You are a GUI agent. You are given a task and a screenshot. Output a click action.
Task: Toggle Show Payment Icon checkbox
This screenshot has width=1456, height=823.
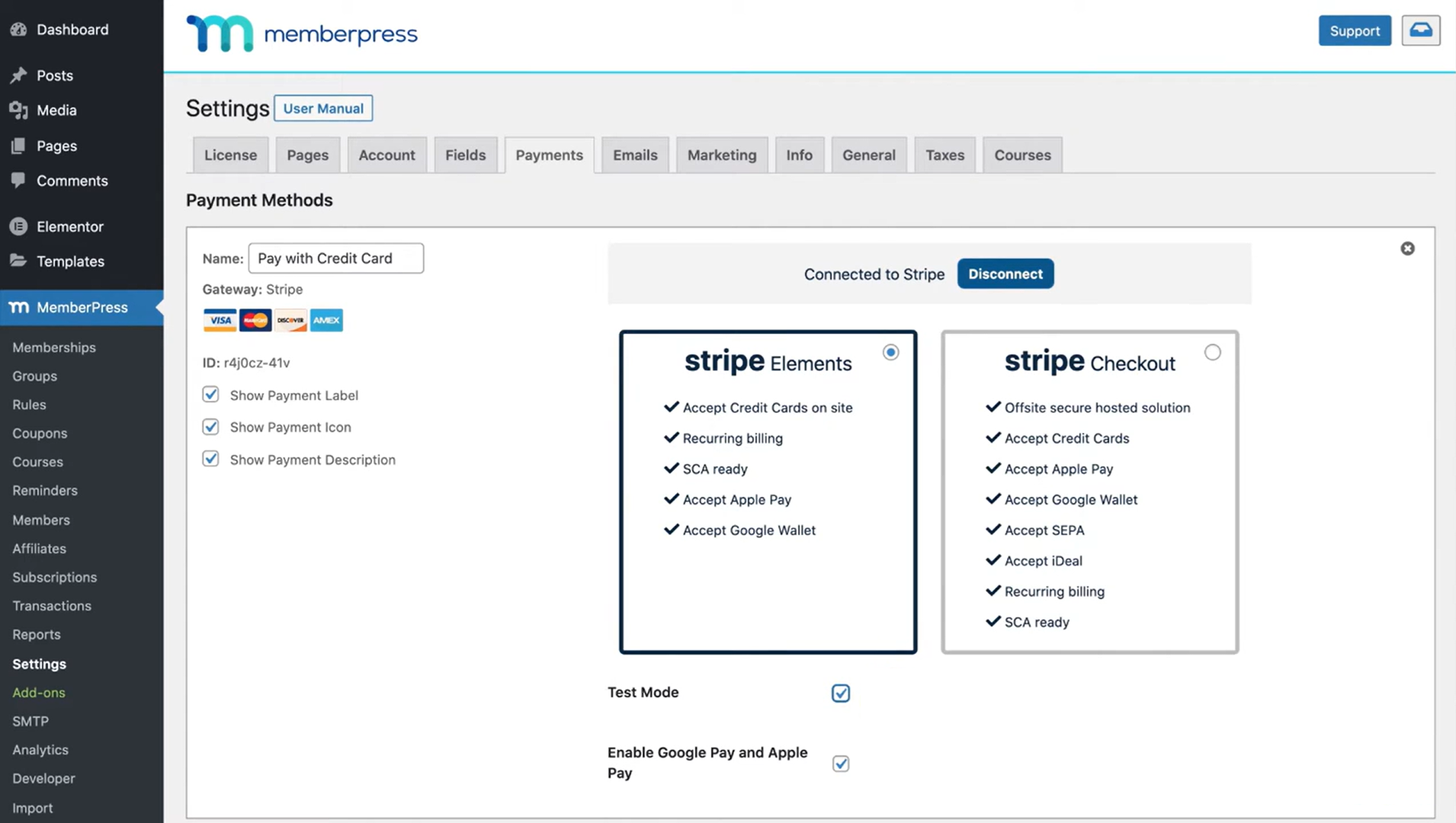[x=210, y=427]
